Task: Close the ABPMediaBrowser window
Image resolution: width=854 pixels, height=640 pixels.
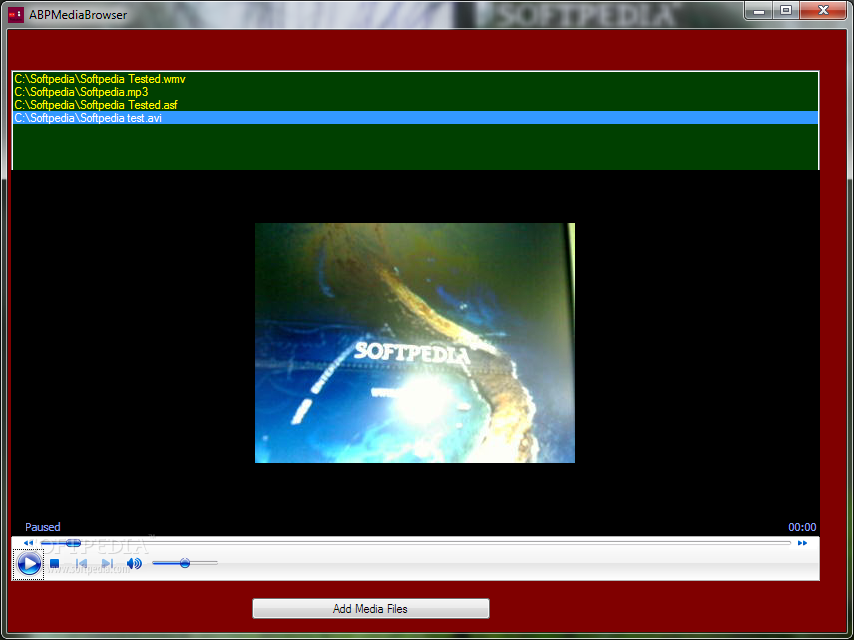Action: coord(823,10)
